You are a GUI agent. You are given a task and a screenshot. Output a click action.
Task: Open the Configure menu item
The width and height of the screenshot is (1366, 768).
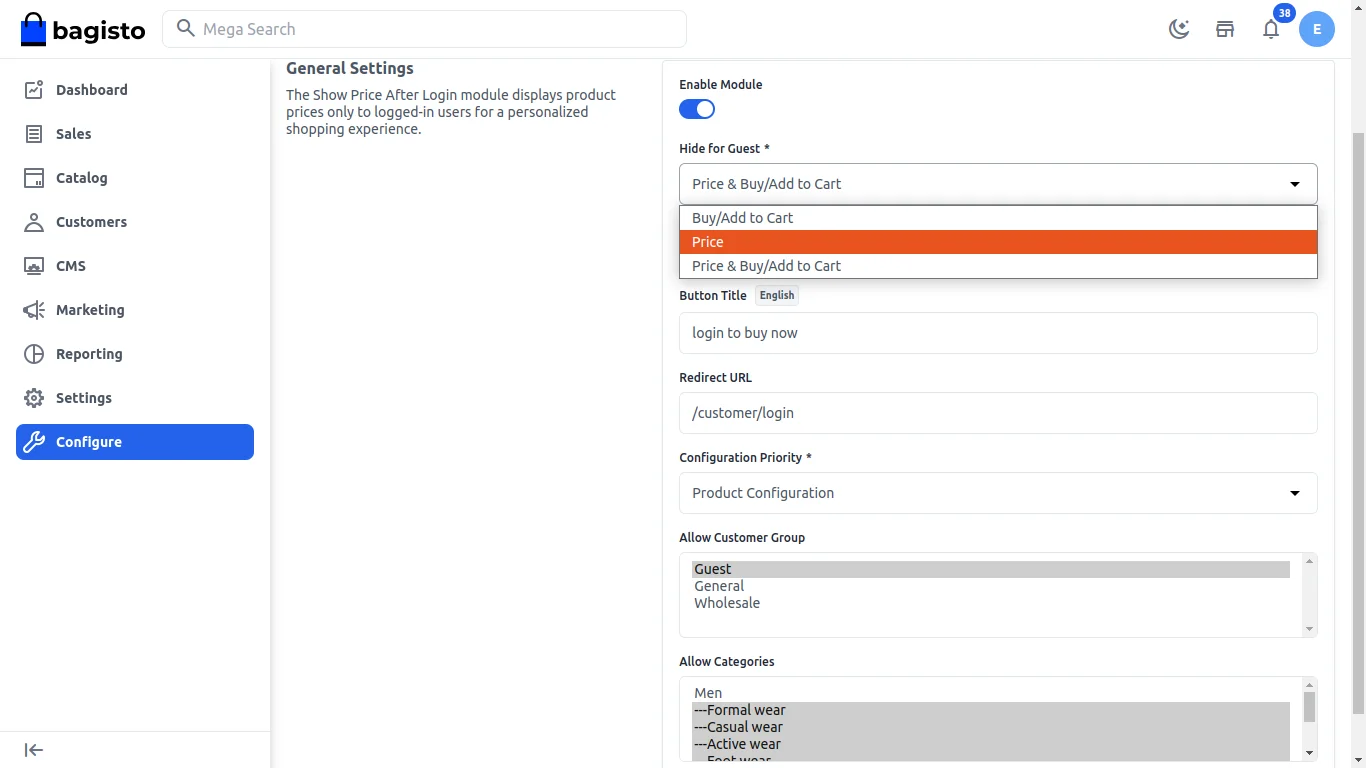click(89, 442)
